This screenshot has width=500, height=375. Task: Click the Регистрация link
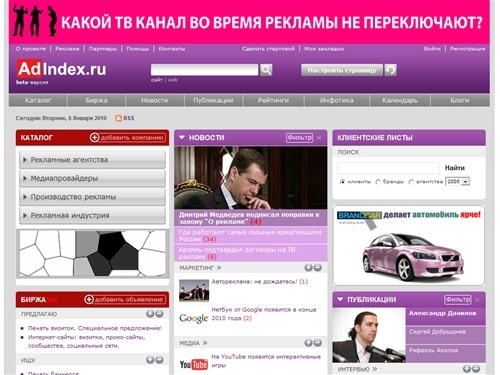tap(467, 49)
